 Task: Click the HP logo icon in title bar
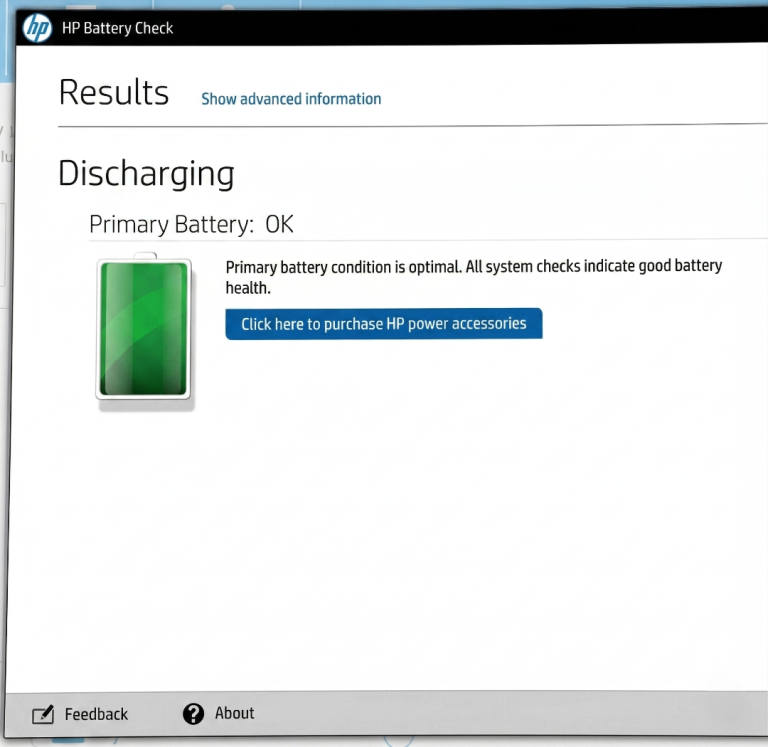click(37, 28)
